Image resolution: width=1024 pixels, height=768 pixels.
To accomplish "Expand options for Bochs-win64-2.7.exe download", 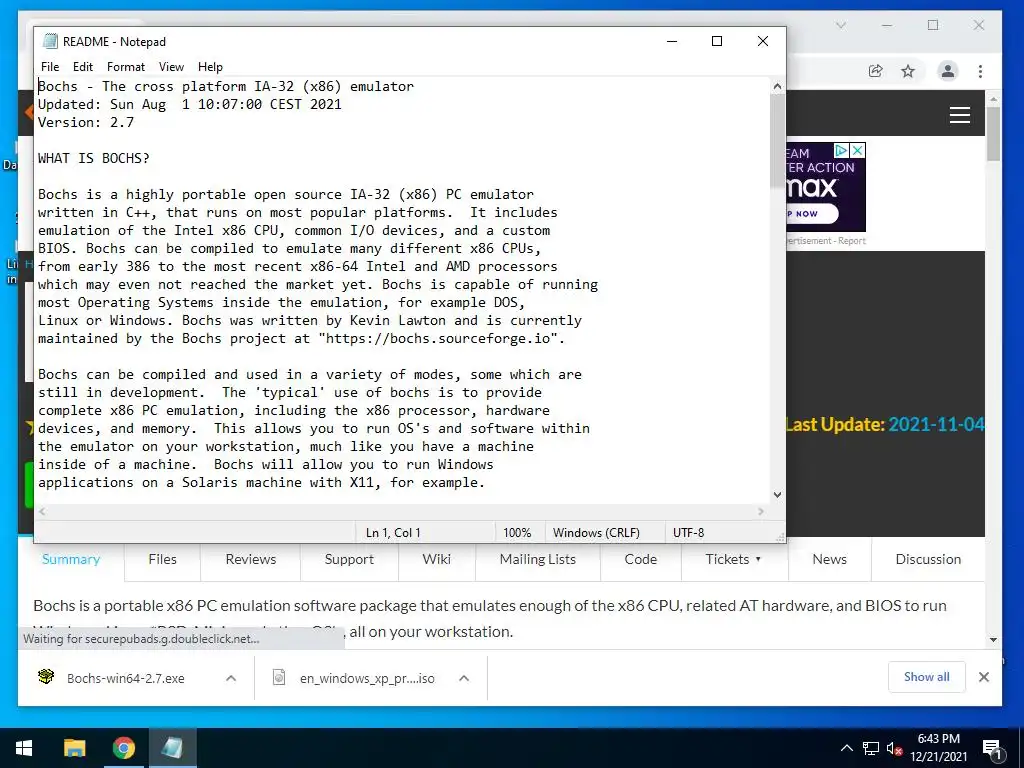I will pyautogui.click(x=231, y=678).
